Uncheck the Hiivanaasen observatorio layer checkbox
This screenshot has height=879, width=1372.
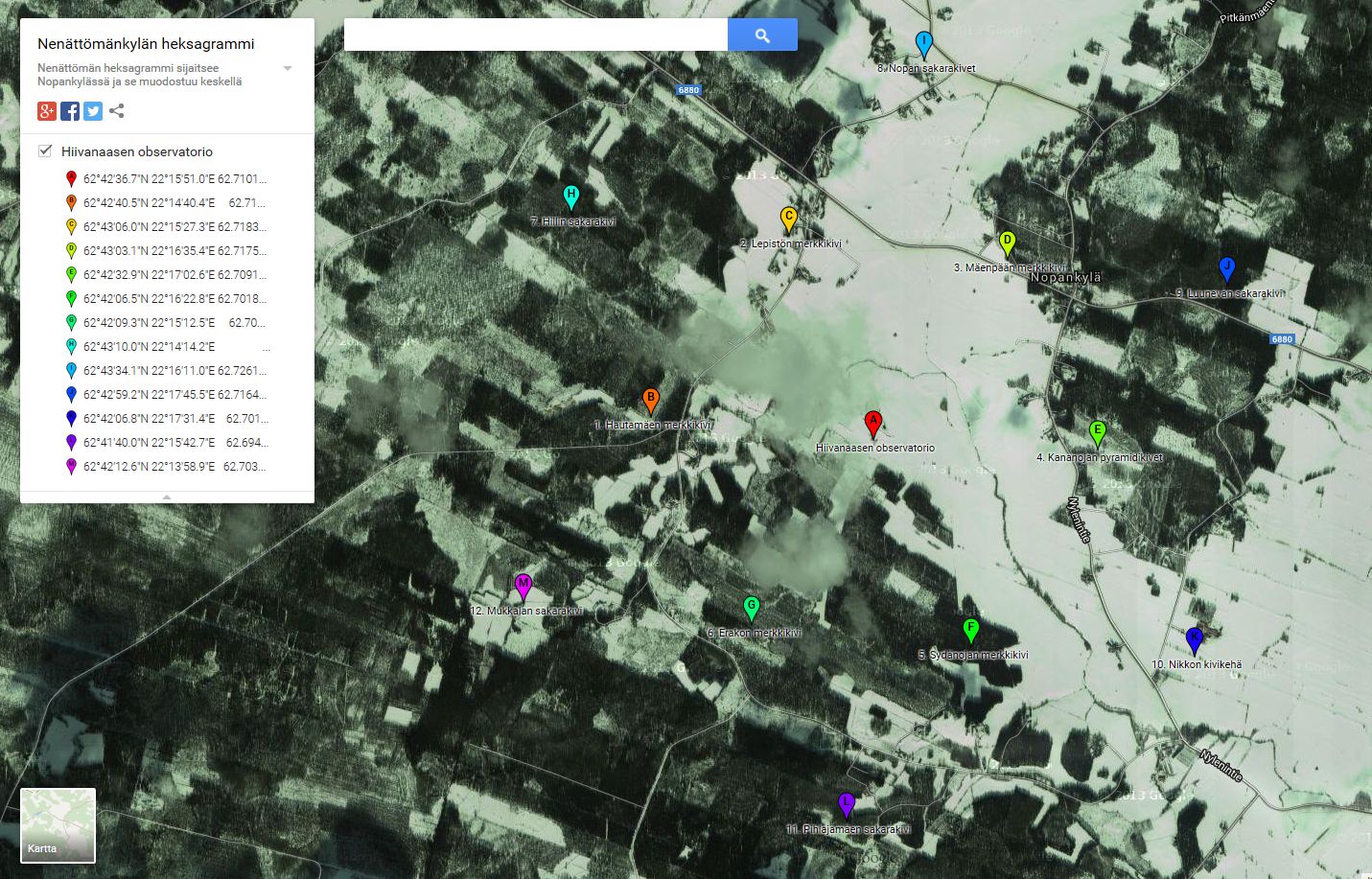(45, 150)
